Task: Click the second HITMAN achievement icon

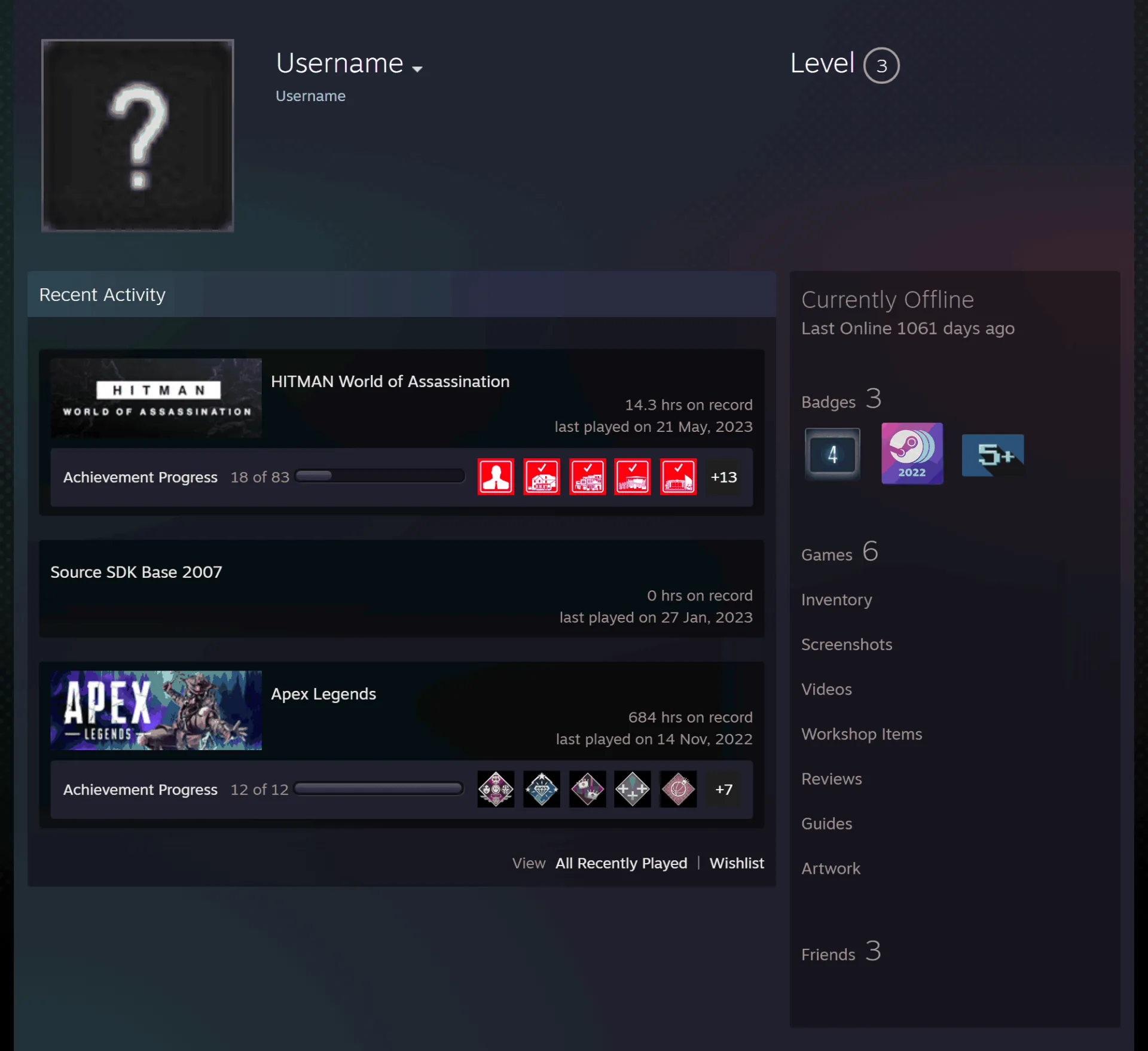Action: tap(542, 477)
